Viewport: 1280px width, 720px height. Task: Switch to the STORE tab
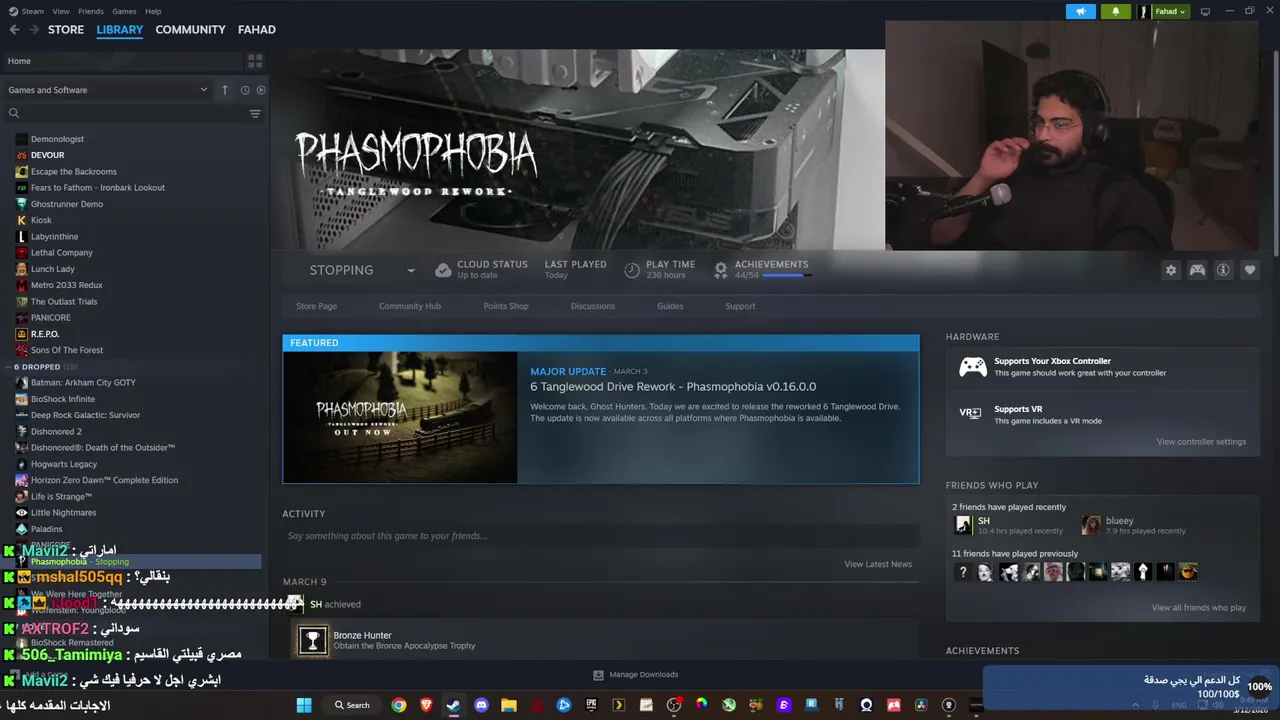point(66,30)
